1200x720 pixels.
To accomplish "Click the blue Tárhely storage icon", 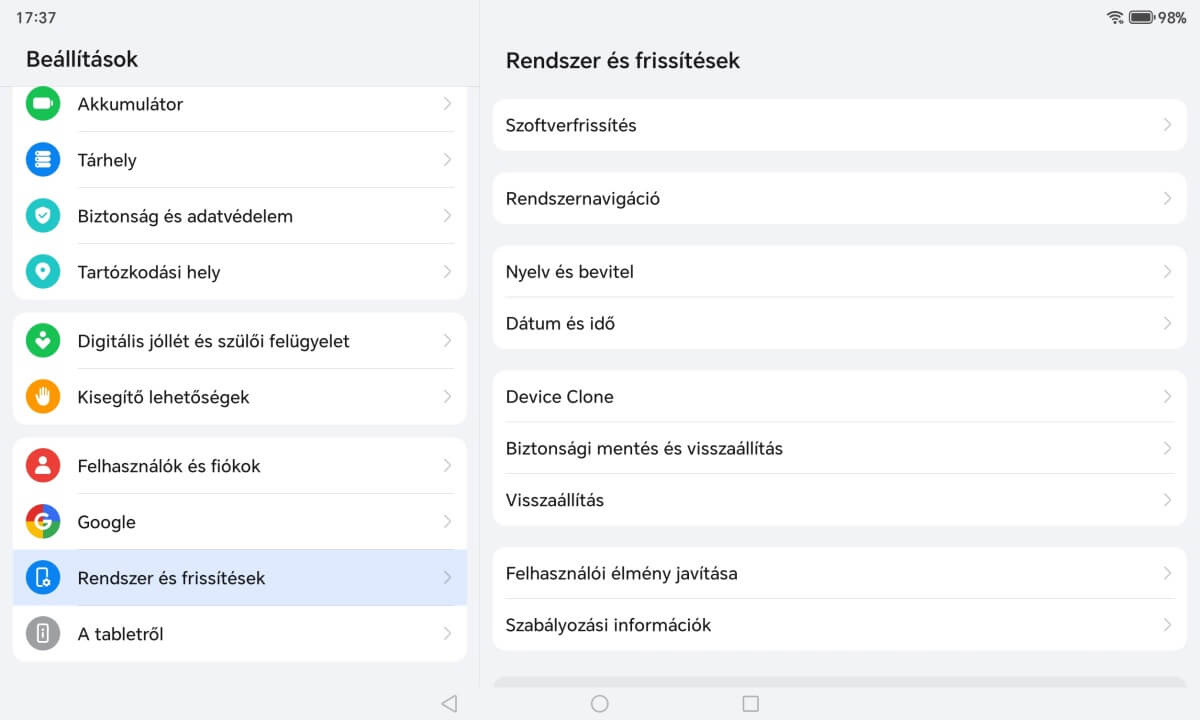I will click(x=43, y=160).
